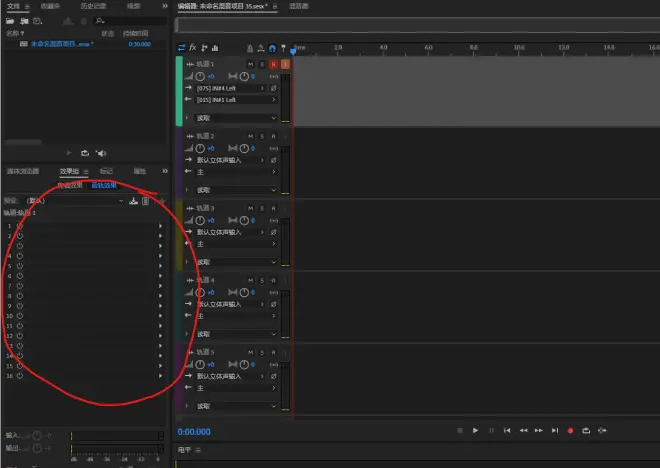
Task: Show more top-left panel tabs with » arrow
Action: click(x=165, y=6)
